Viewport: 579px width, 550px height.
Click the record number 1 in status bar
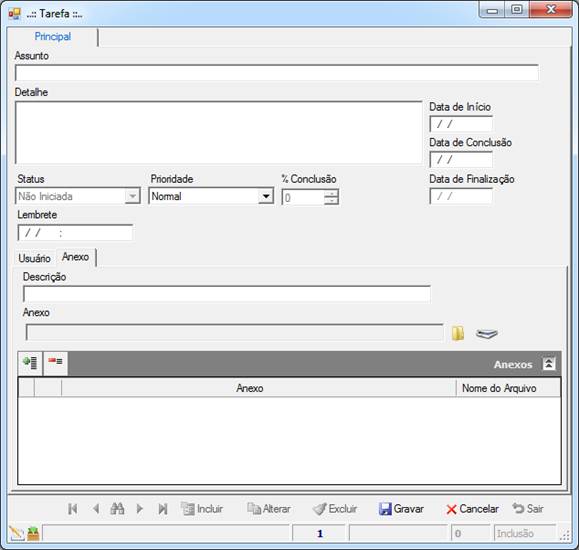click(x=320, y=533)
